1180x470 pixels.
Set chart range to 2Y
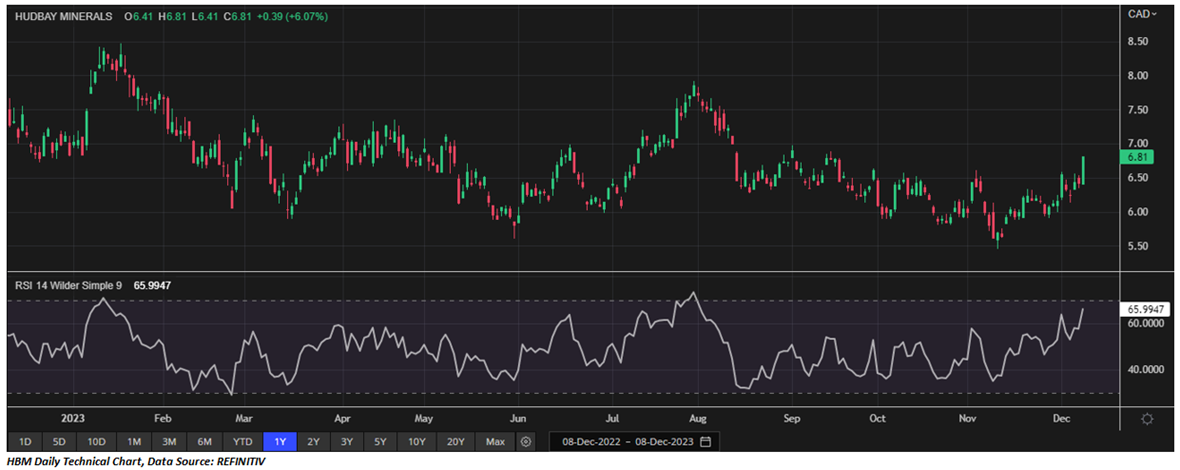(314, 441)
